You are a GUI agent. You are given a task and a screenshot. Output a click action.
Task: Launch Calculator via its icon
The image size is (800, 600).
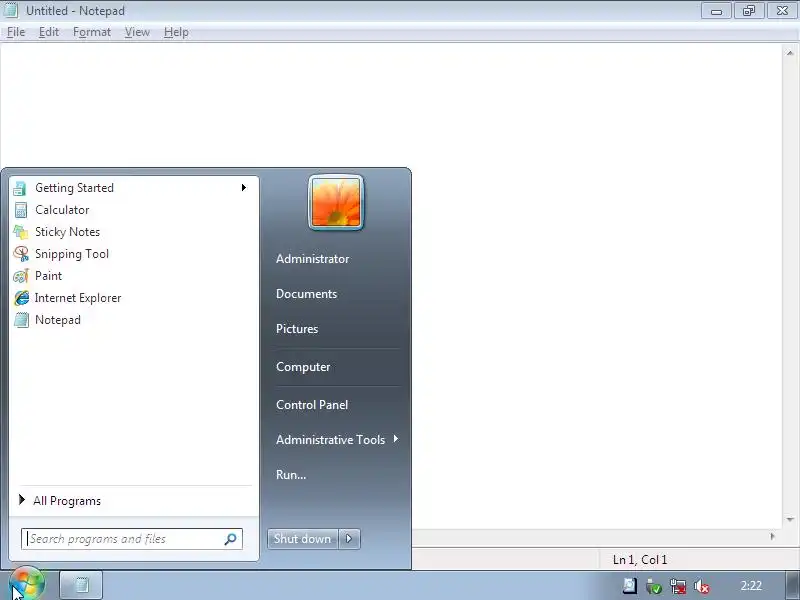pyautogui.click(x=20, y=210)
